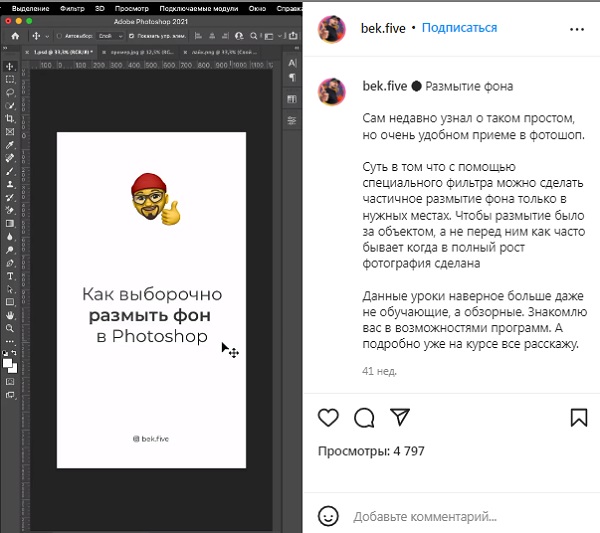Toggle the Показать упр. элем. checkbox
The image size is (600, 533).
[131, 36]
